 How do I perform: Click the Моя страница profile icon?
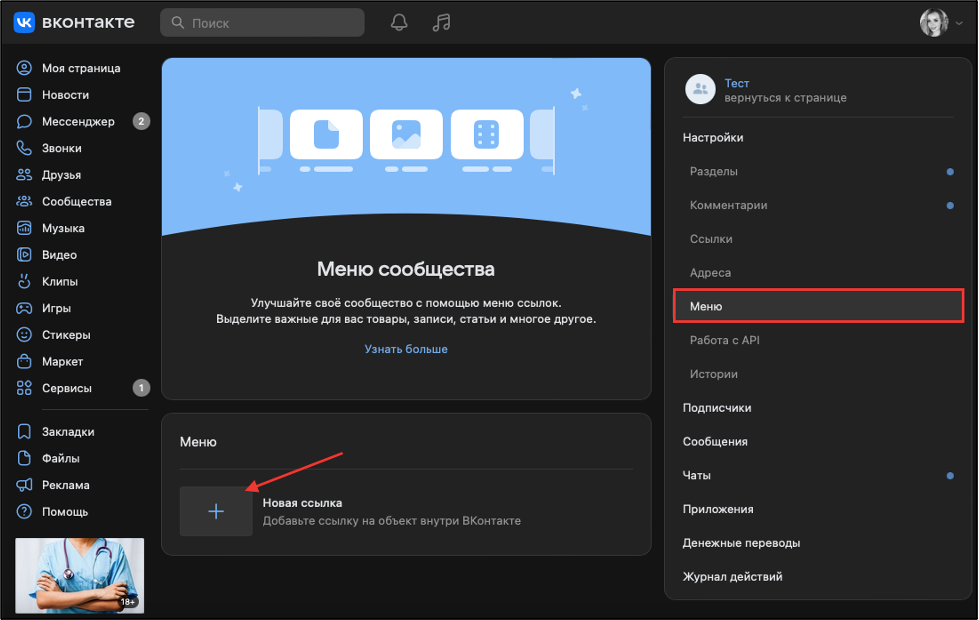click(24, 68)
